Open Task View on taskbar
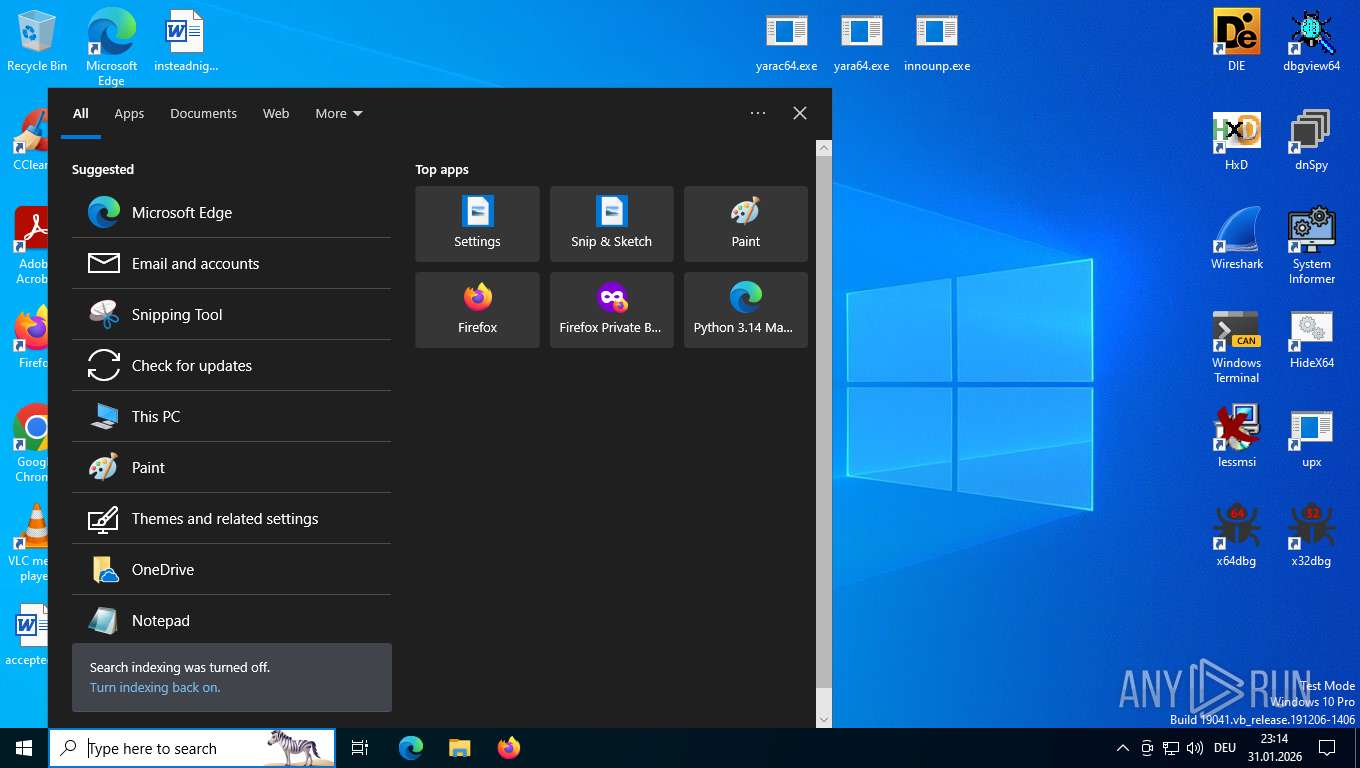 [x=360, y=748]
